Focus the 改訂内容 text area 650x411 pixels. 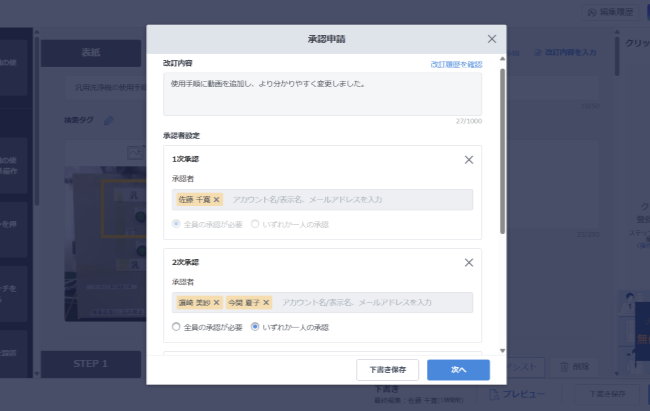tap(323, 94)
